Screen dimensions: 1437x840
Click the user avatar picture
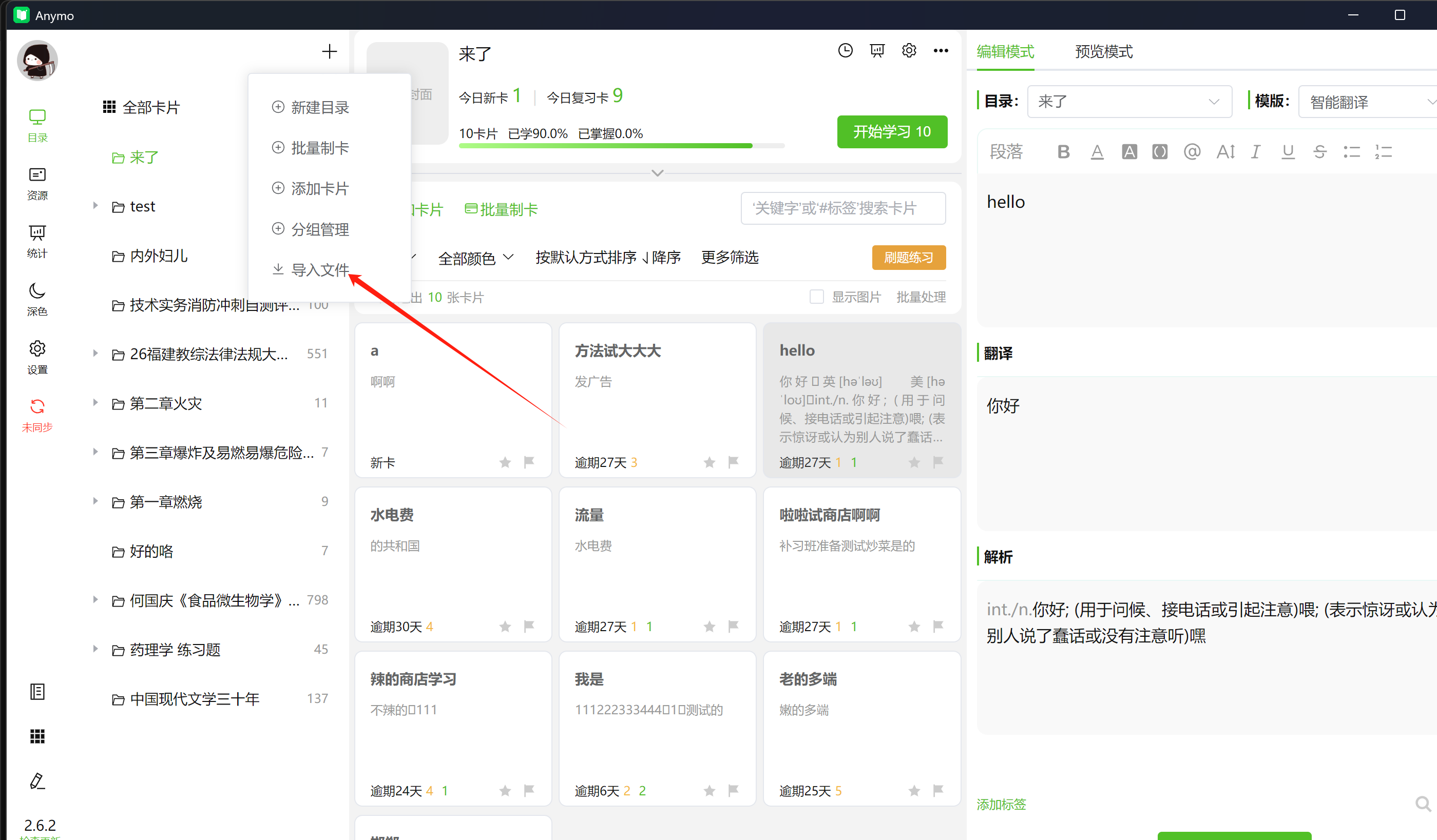[37, 61]
